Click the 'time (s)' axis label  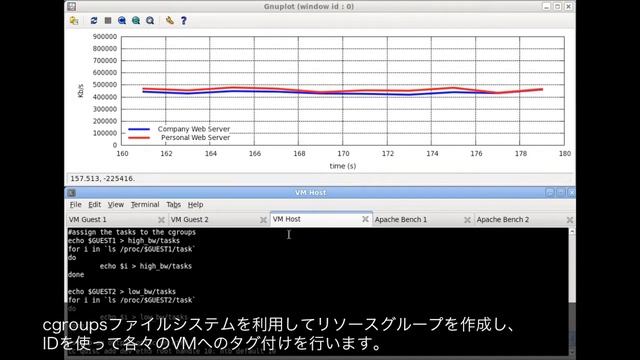pos(343,166)
